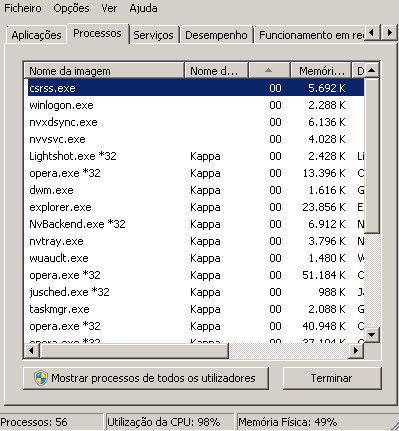Open the Ver menu
This screenshot has width=399, height=431.
pyautogui.click(x=109, y=8)
